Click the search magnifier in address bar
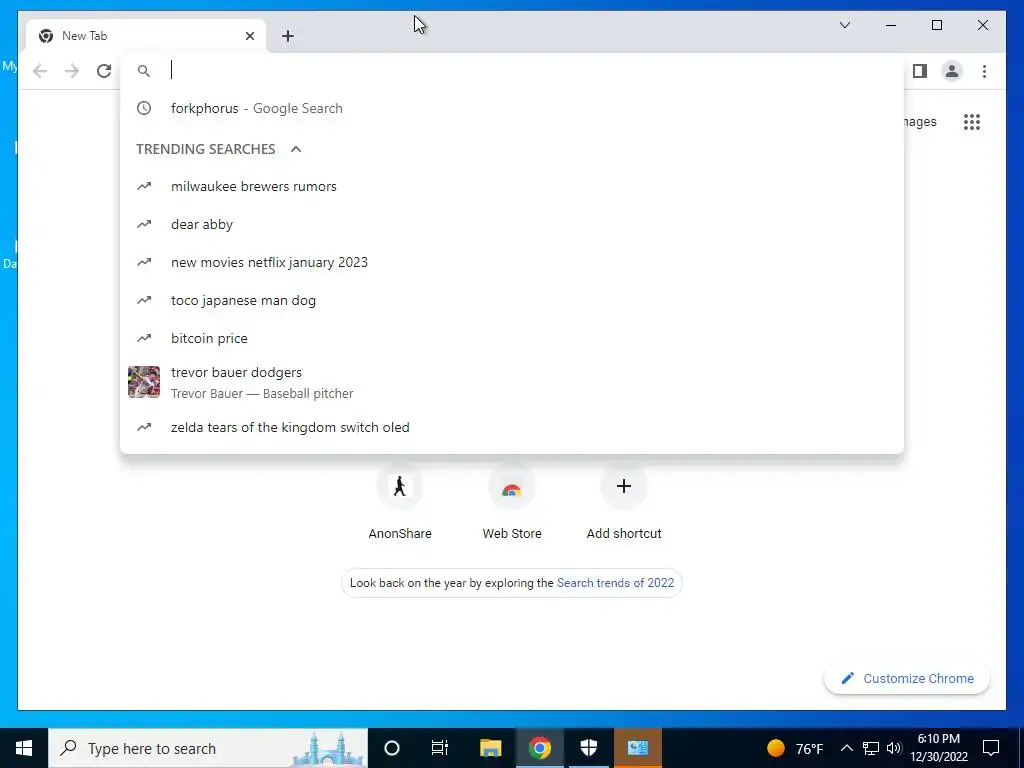Screen dimensions: 1024x768 144,71
